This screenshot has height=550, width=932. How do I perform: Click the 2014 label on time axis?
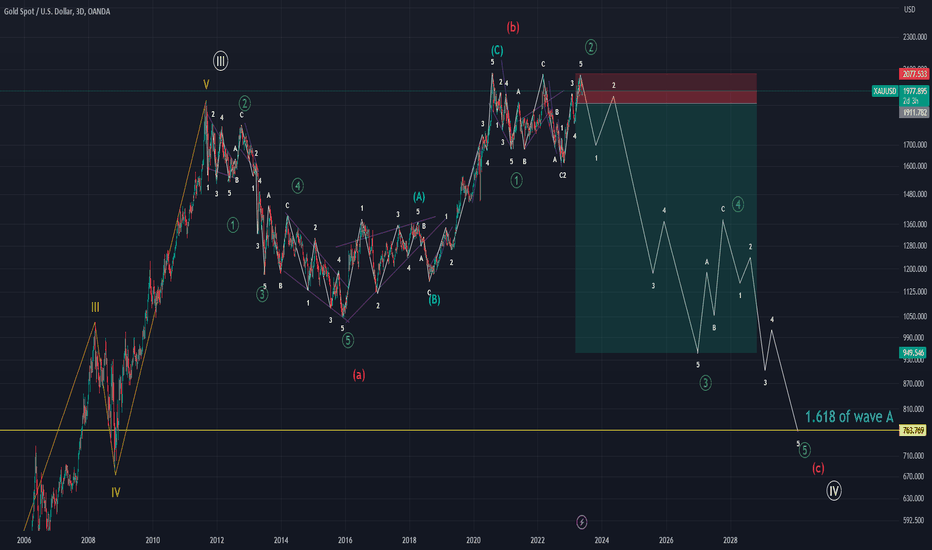[x=281, y=540]
